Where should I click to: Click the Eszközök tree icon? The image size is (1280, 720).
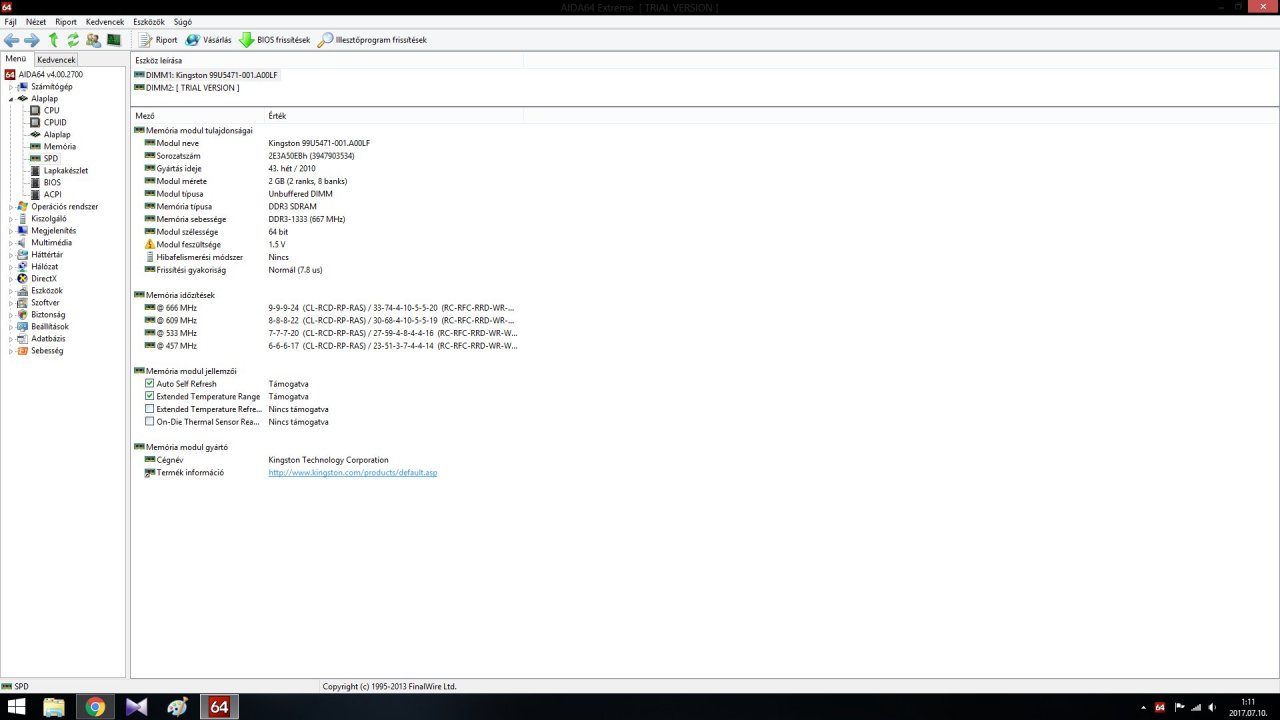(x=22, y=291)
